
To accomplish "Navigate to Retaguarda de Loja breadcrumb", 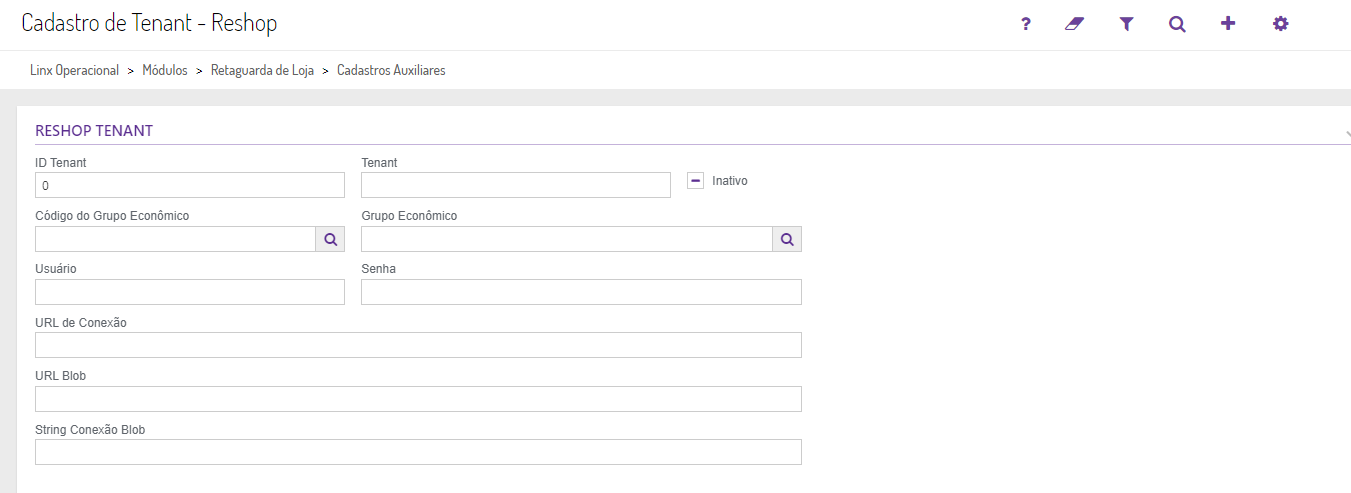I will click(262, 71).
